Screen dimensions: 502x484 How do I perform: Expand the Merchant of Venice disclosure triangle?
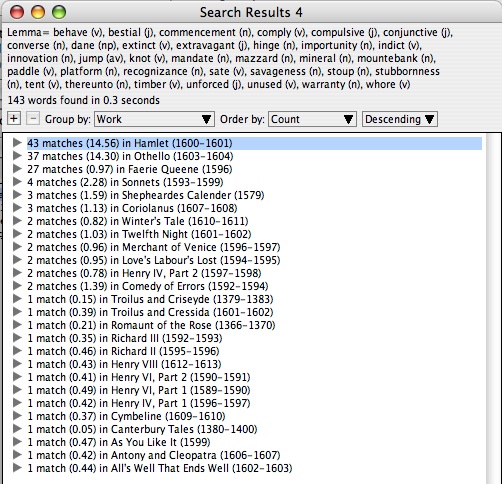click(x=17, y=247)
